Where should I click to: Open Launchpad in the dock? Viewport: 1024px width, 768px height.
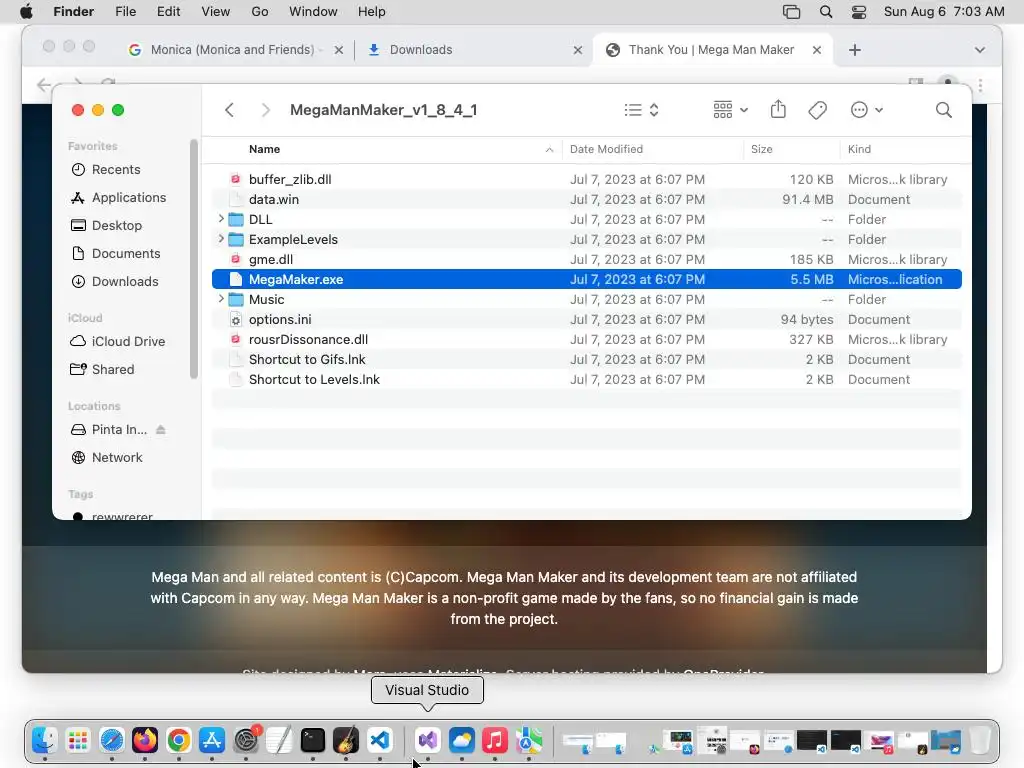(78, 741)
